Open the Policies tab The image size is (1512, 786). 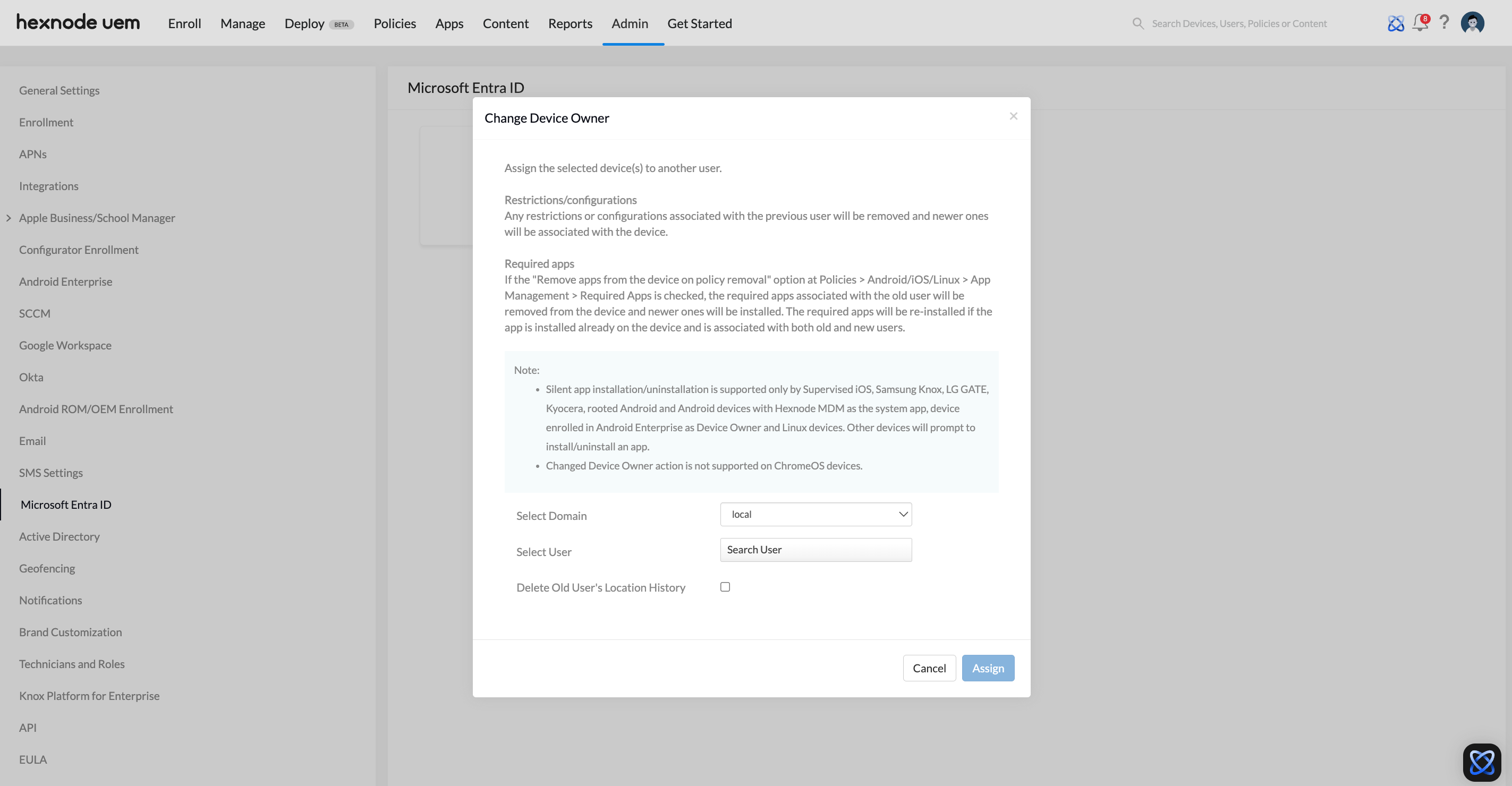point(394,23)
